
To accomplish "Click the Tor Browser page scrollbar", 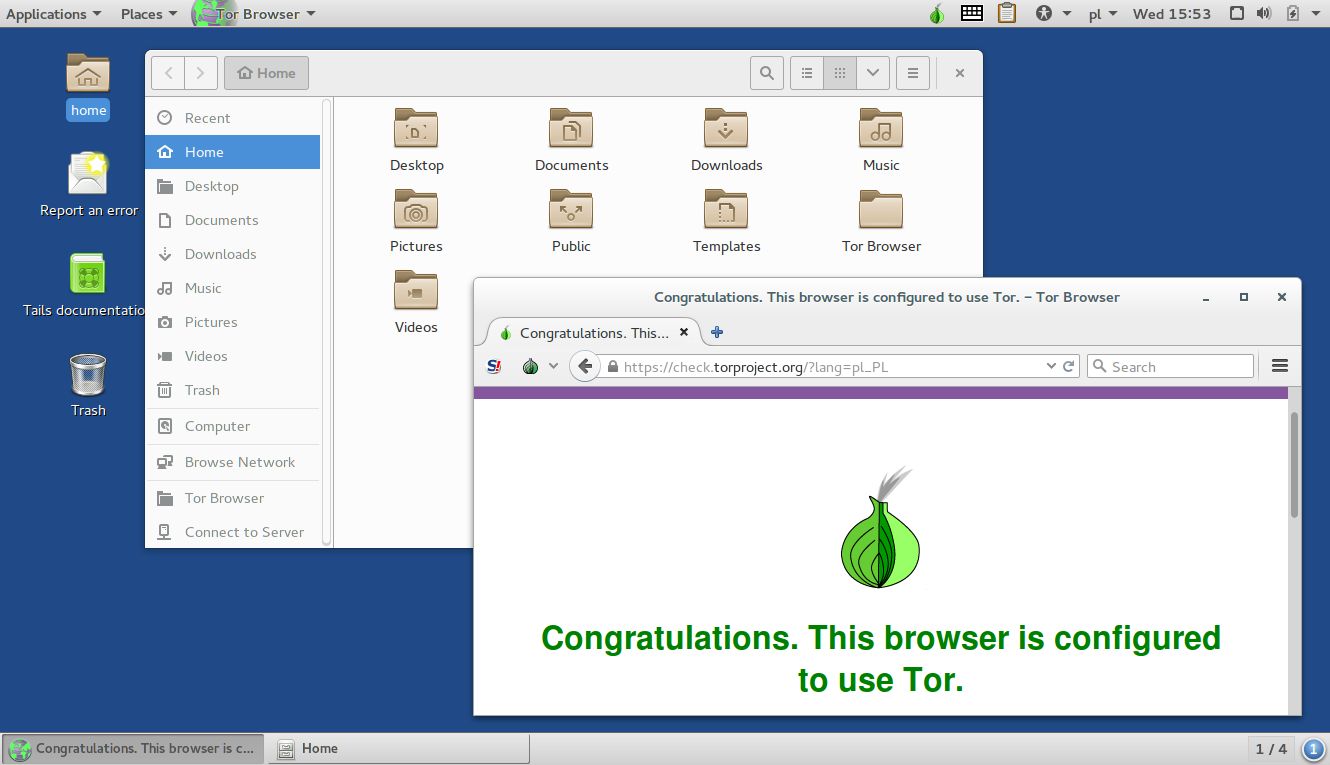I will [1294, 464].
